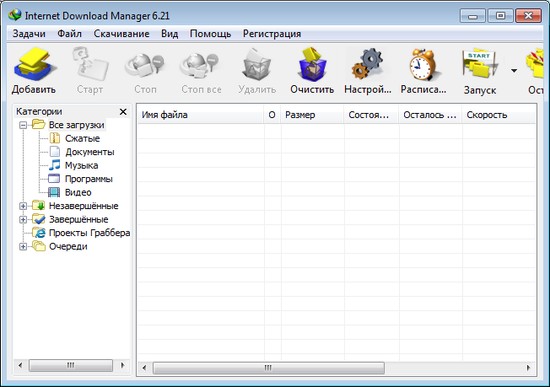The height and width of the screenshot is (387, 550).
Task: Click the Очереди folders icon
Action: tap(39, 246)
